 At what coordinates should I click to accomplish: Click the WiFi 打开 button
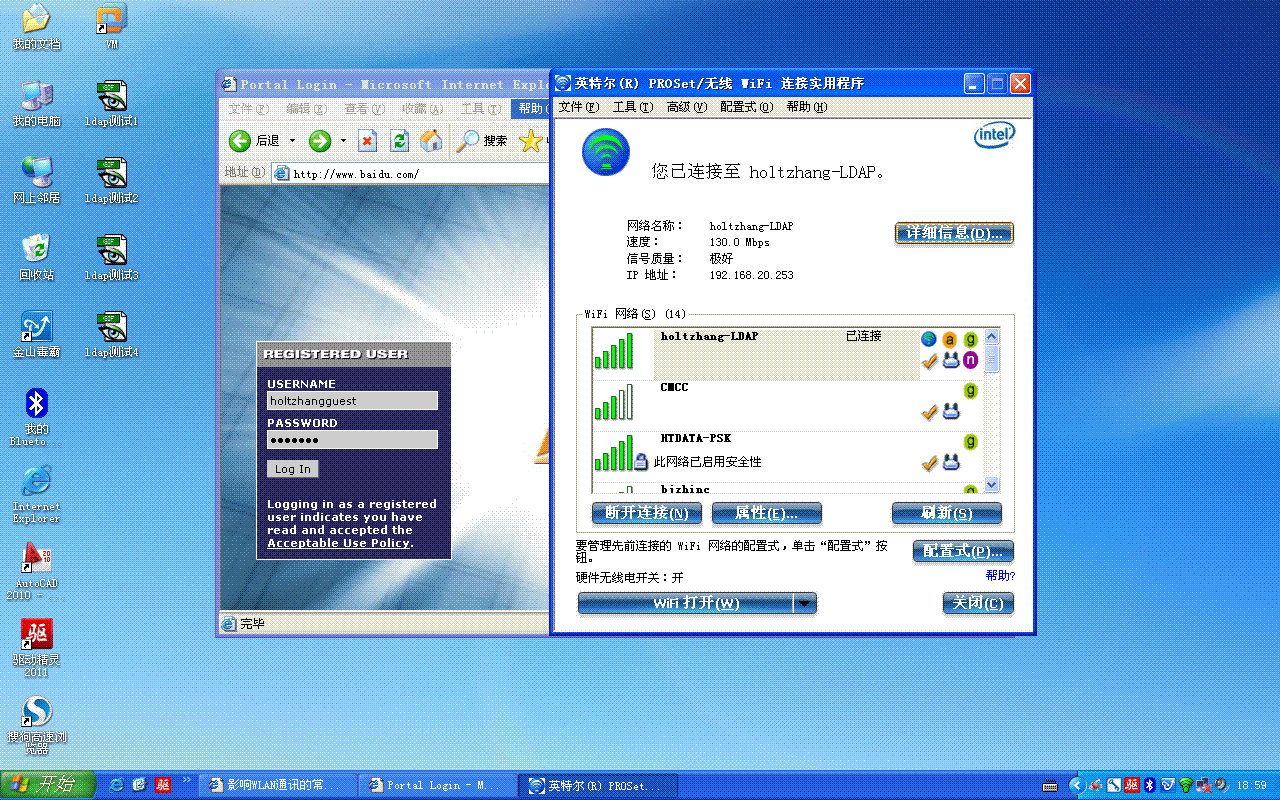685,603
